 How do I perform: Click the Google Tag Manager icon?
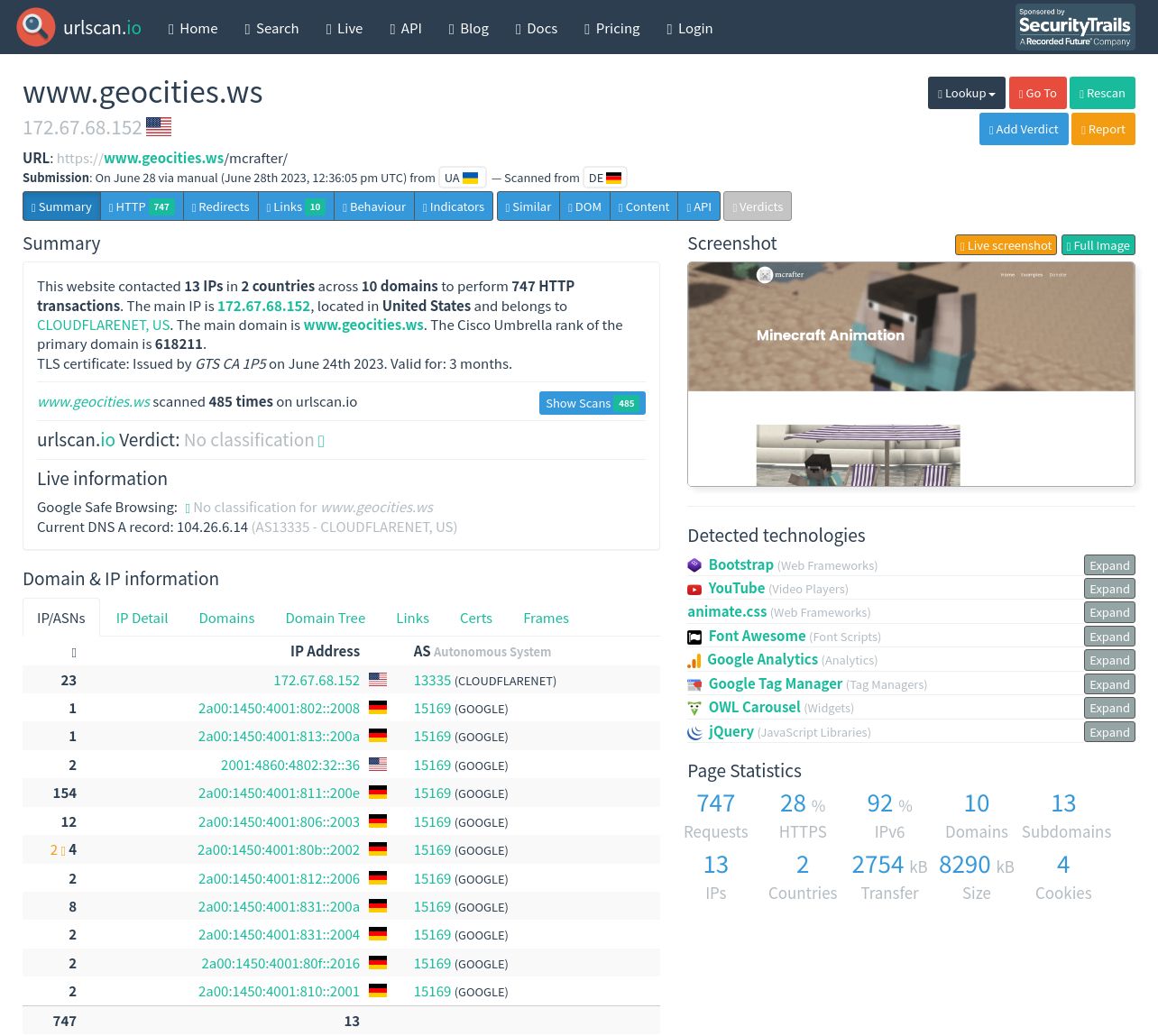pyautogui.click(x=694, y=684)
